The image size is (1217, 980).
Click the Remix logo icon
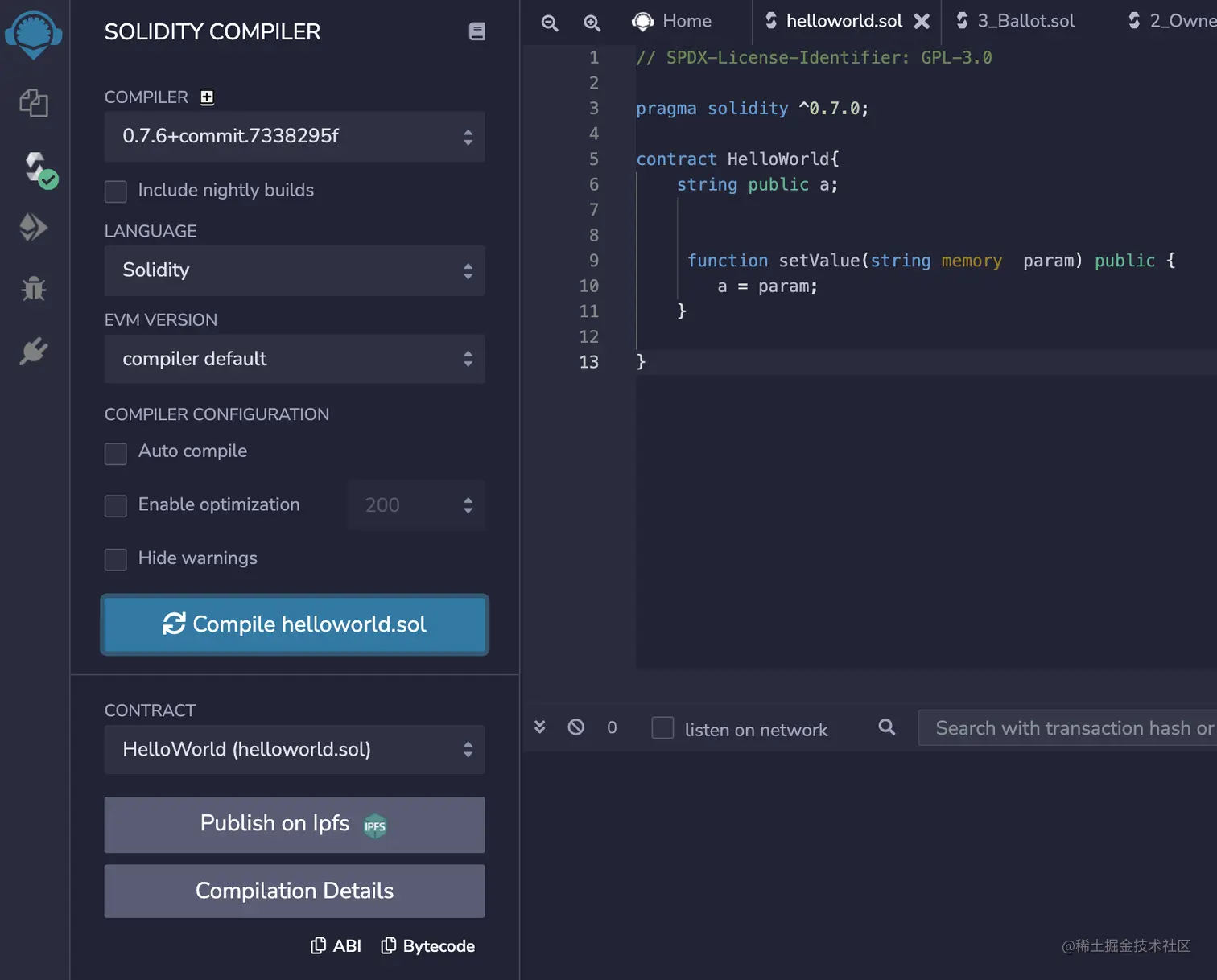click(34, 35)
